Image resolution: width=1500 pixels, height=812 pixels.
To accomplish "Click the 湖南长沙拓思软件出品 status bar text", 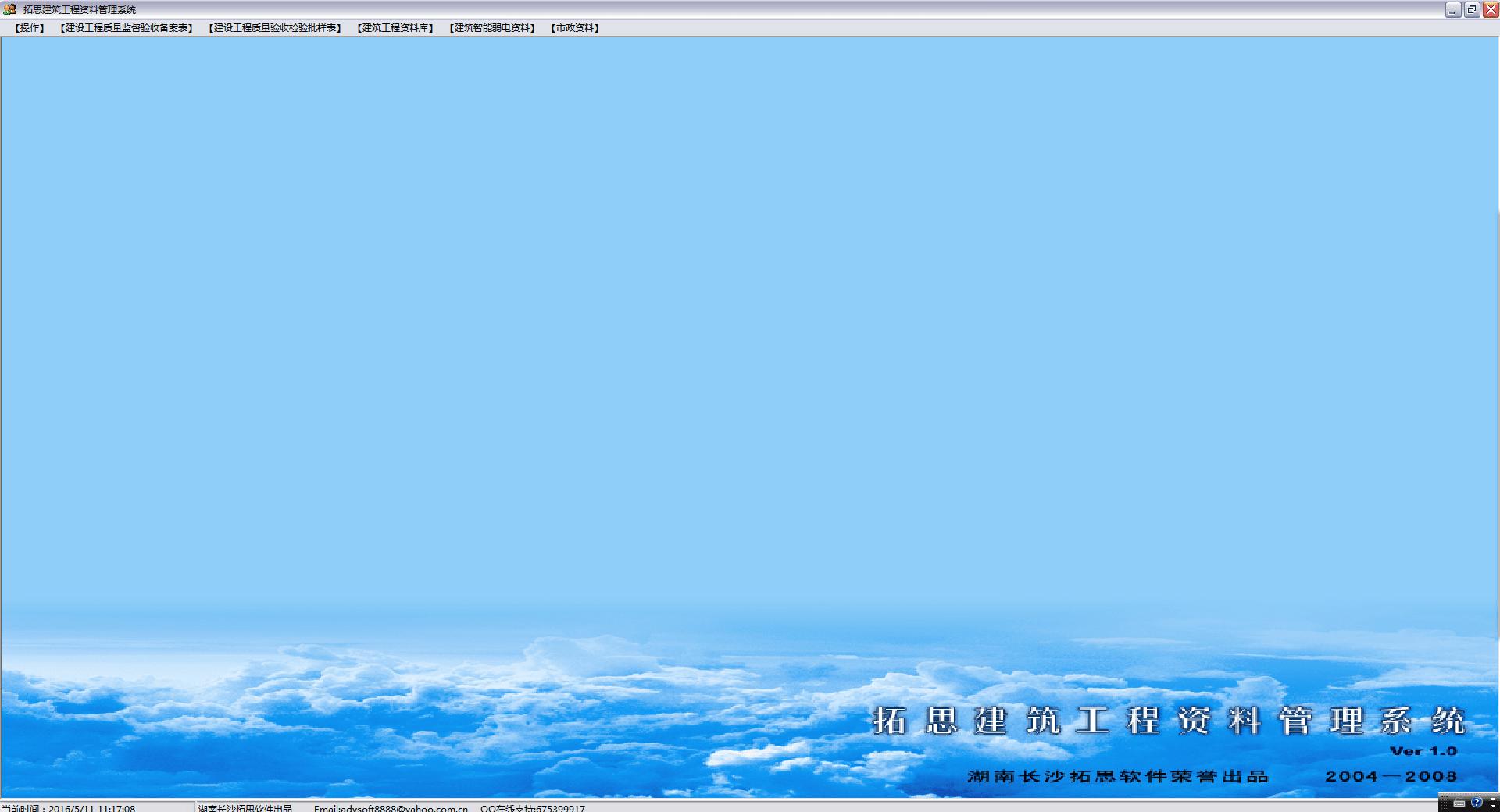I will pos(245,808).
